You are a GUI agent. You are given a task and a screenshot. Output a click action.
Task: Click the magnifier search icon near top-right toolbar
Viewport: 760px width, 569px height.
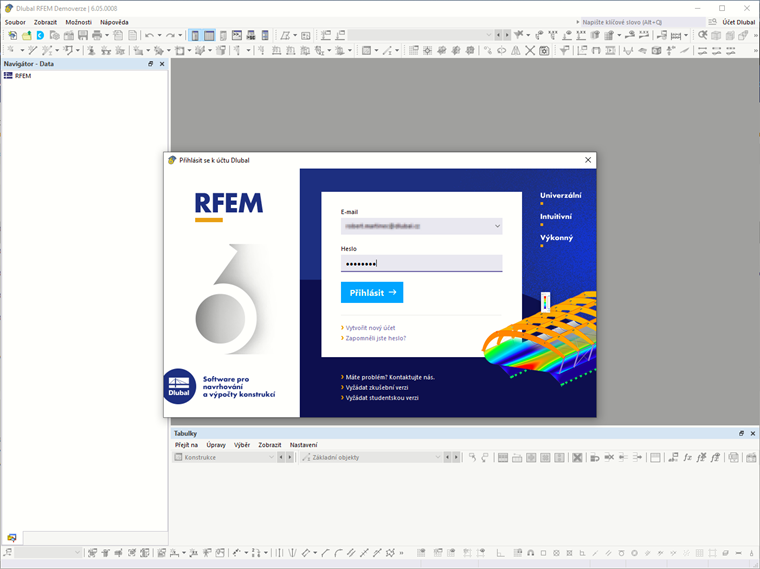[702, 35]
